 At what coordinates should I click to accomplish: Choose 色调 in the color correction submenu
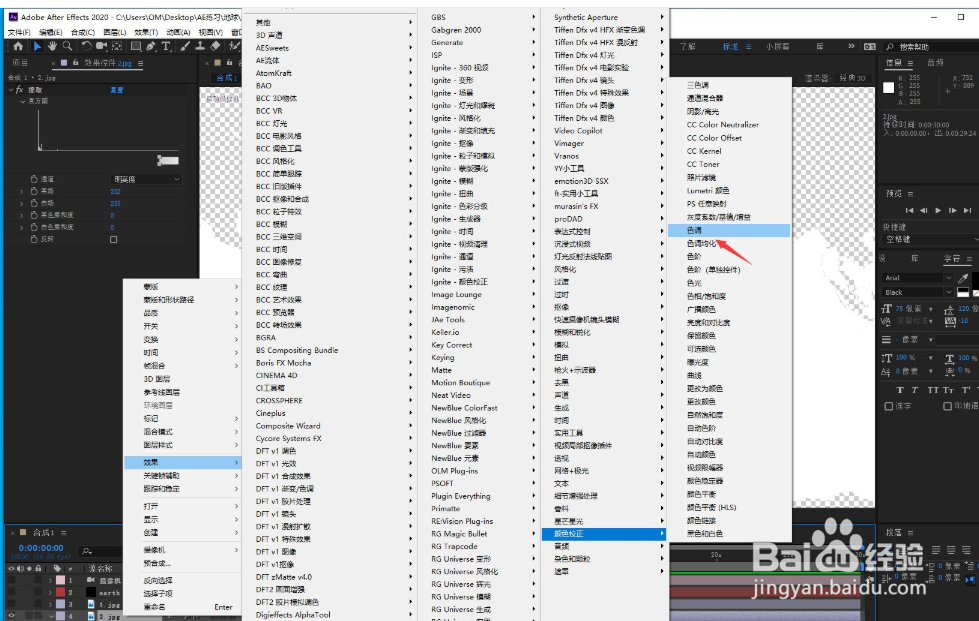729,230
